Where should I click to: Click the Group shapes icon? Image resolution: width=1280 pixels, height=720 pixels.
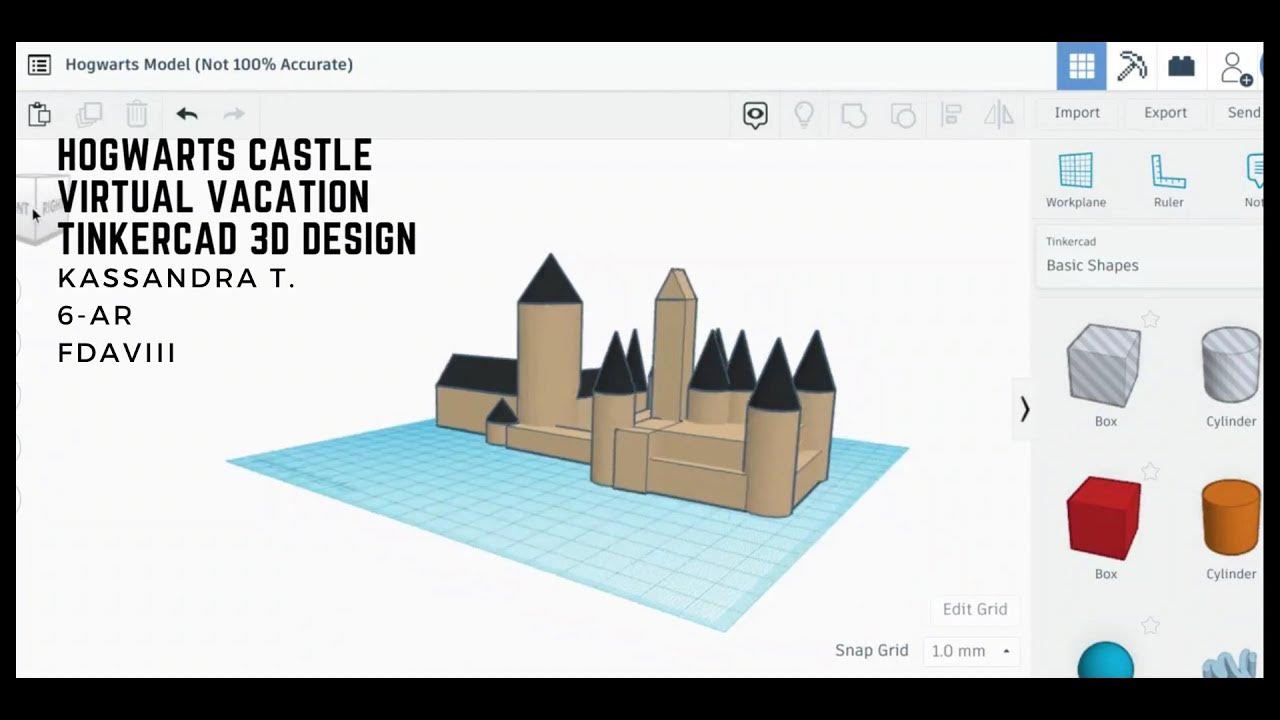(x=853, y=114)
